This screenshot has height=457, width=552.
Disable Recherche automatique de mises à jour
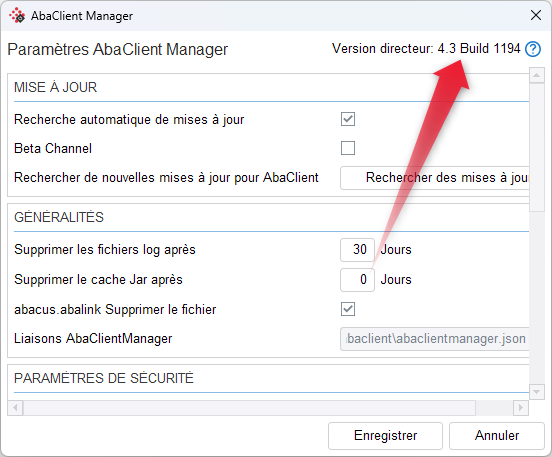[x=348, y=119]
